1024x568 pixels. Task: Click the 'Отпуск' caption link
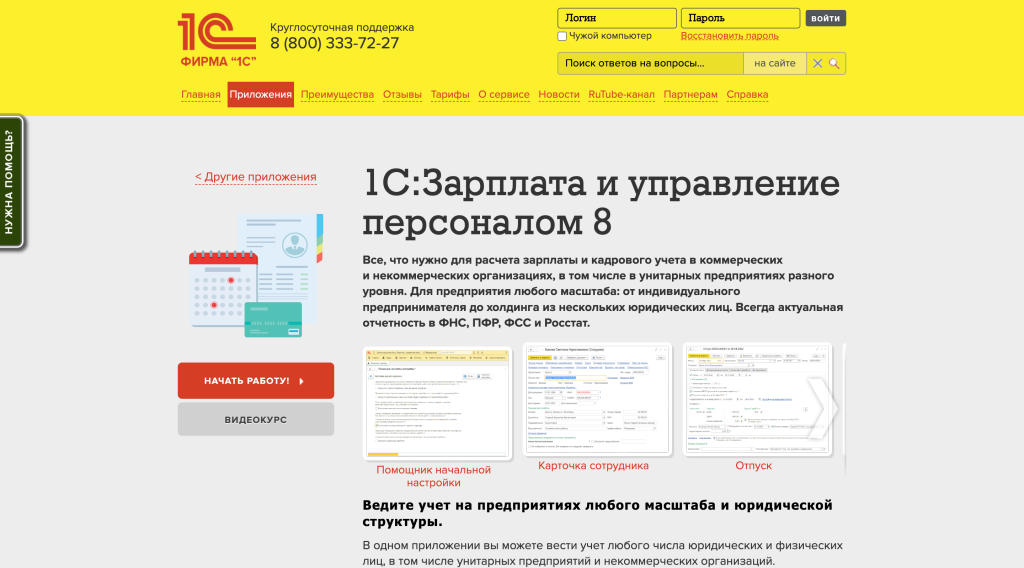point(754,465)
